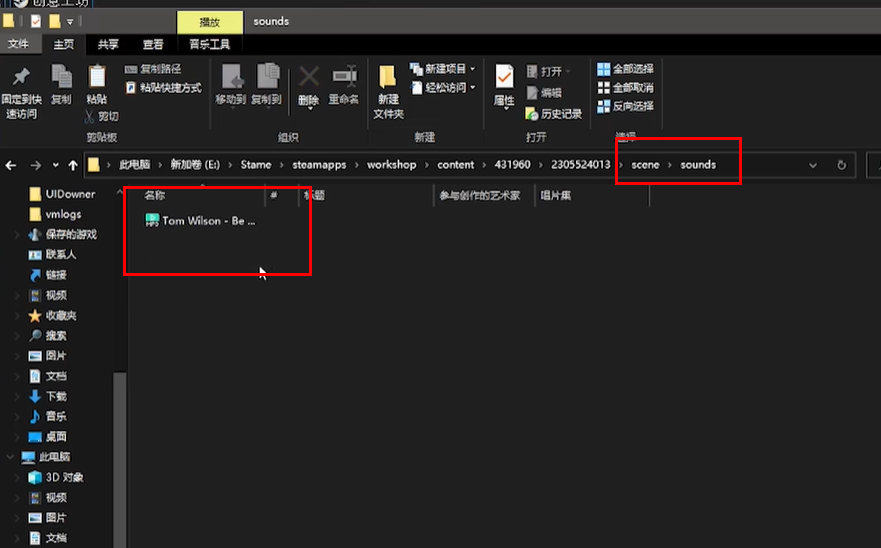
Task: Click the Open button in ribbon
Action: [x=549, y=71]
